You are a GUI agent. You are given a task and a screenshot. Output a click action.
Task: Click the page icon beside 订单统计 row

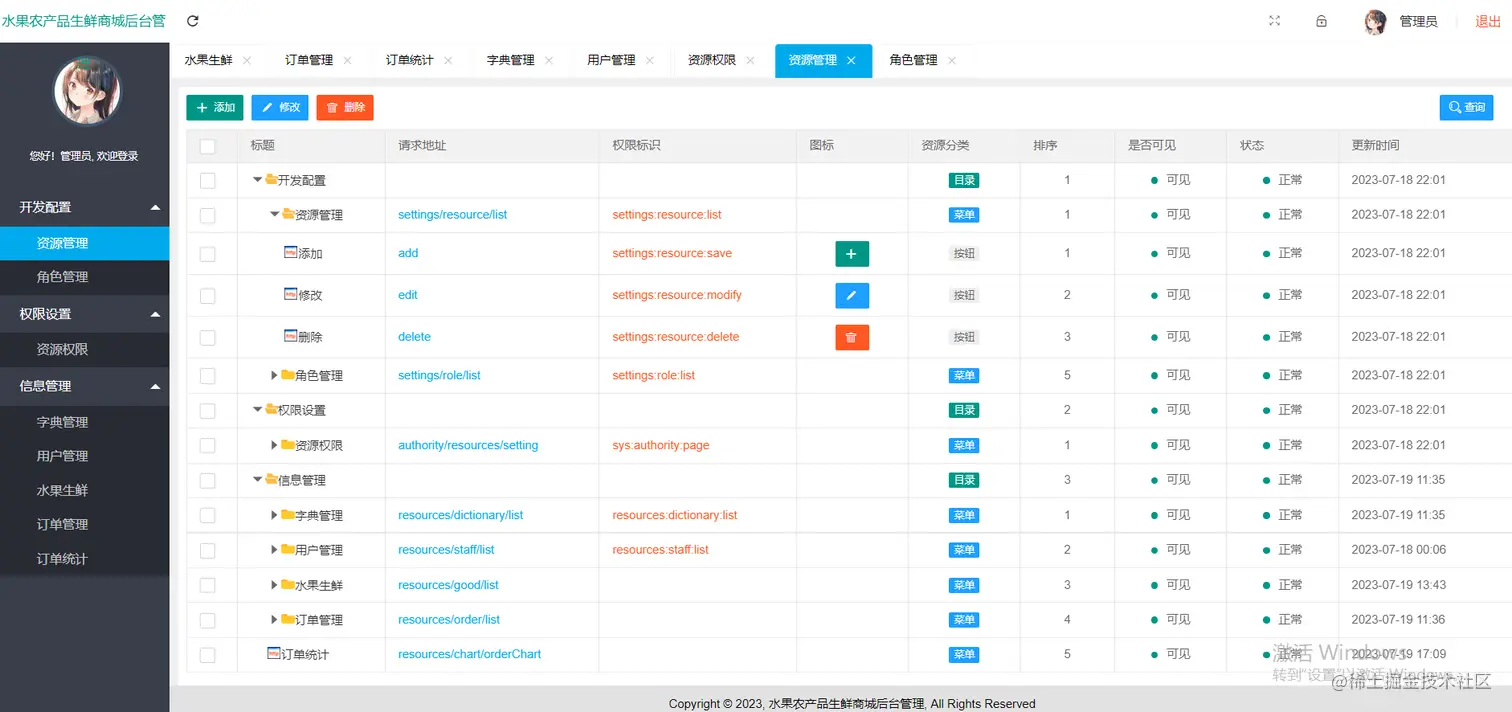coord(274,653)
